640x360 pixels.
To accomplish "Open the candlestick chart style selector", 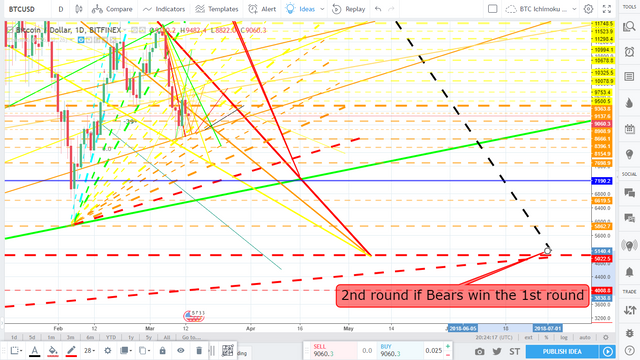I will point(78,9).
